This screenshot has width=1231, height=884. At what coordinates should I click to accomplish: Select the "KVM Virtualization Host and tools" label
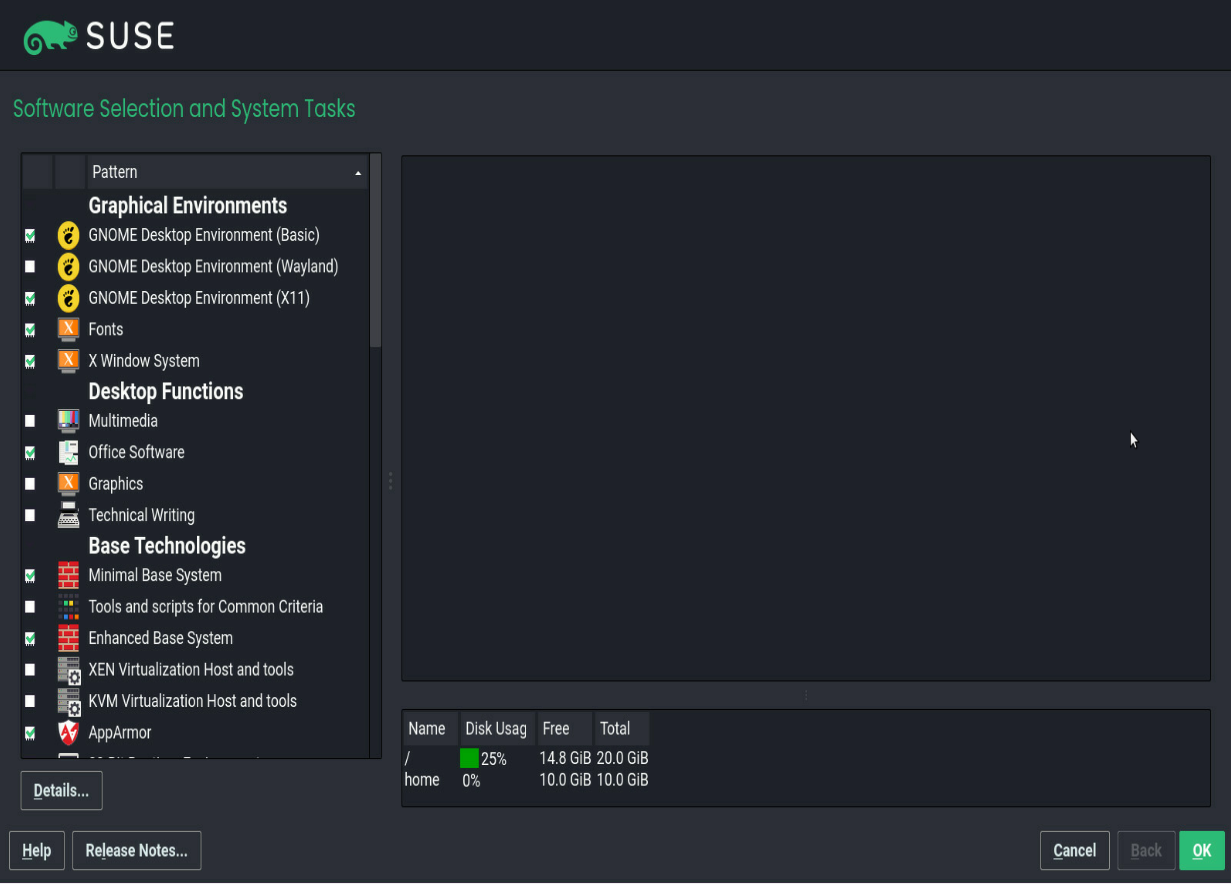point(193,701)
